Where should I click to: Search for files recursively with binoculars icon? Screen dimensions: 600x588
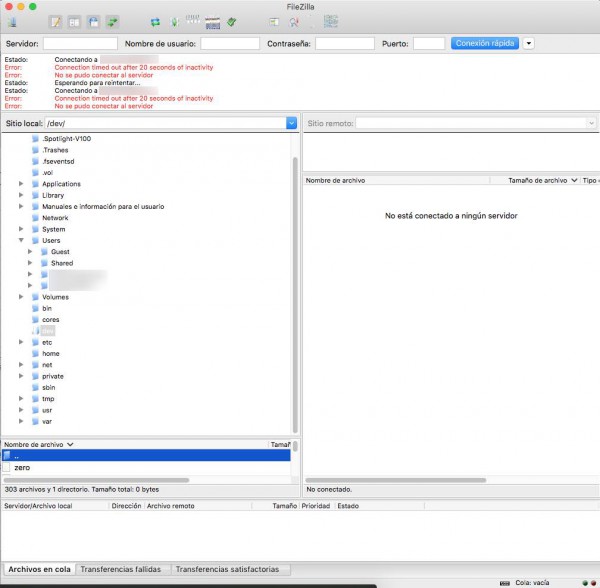tap(331, 21)
